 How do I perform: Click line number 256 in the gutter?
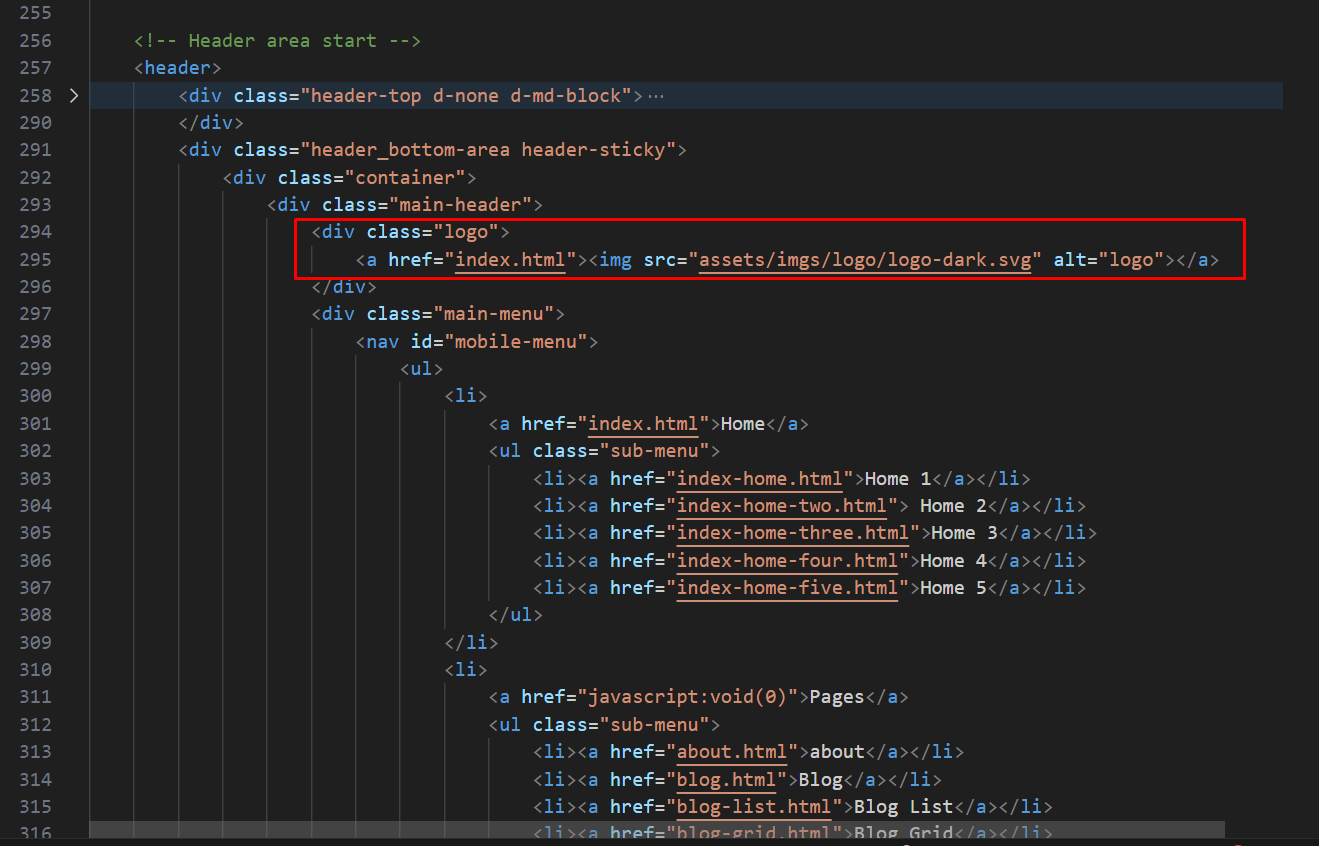point(35,41)
